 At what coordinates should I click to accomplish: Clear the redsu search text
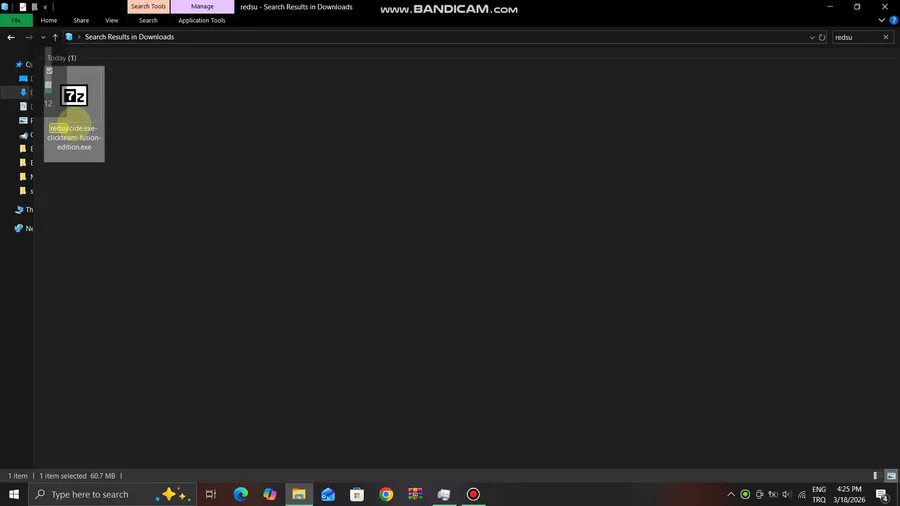[x=886, y=37]
